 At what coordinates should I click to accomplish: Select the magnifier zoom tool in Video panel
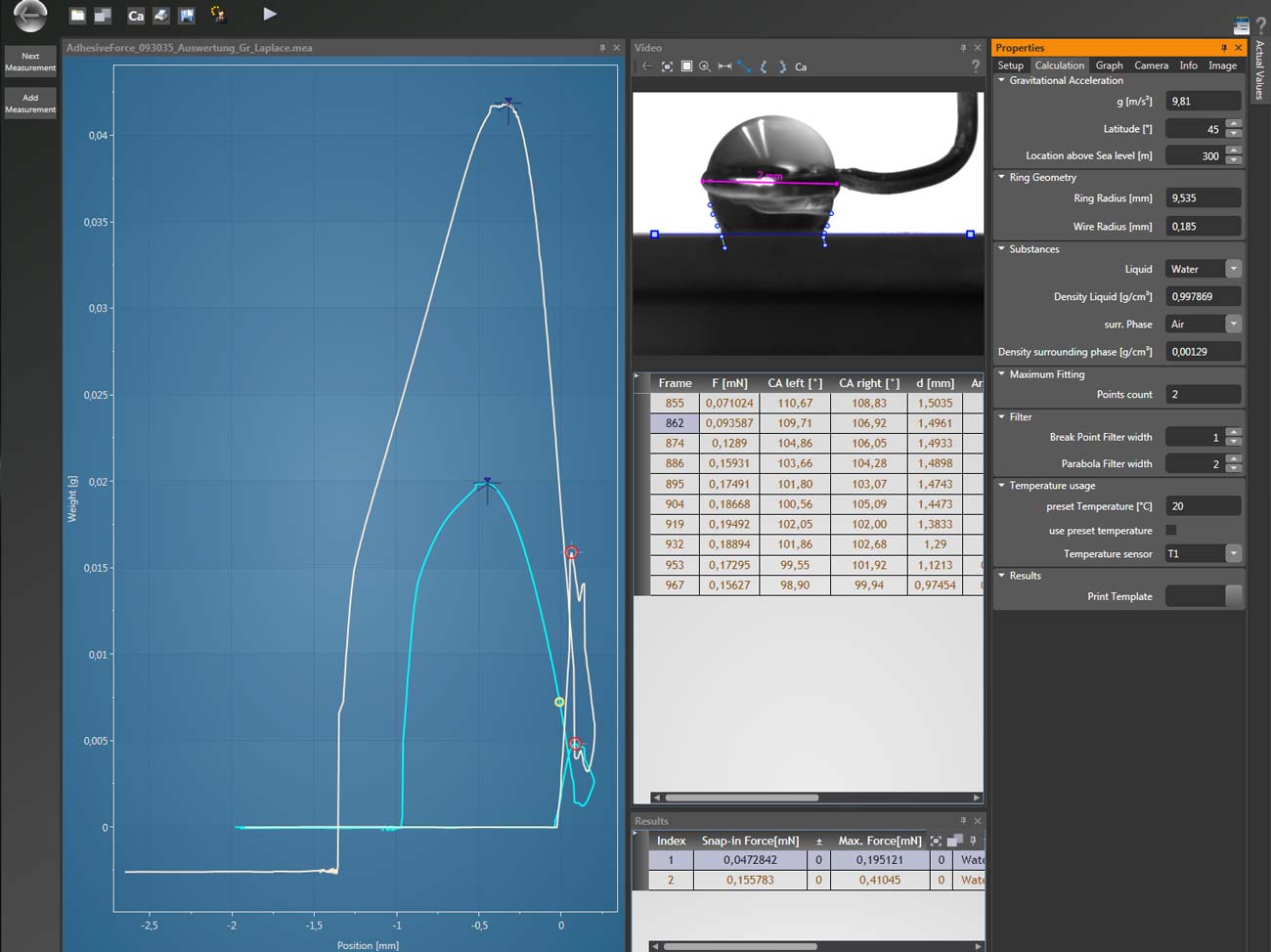point(705,66)
